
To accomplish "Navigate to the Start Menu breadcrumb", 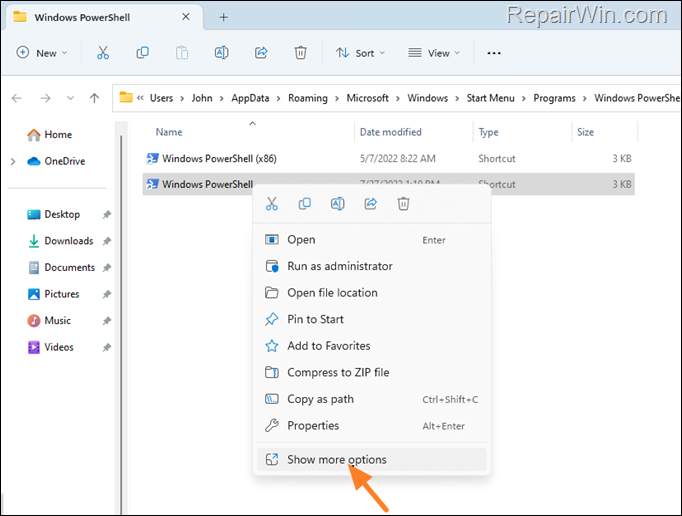I will tap(491, 98).
